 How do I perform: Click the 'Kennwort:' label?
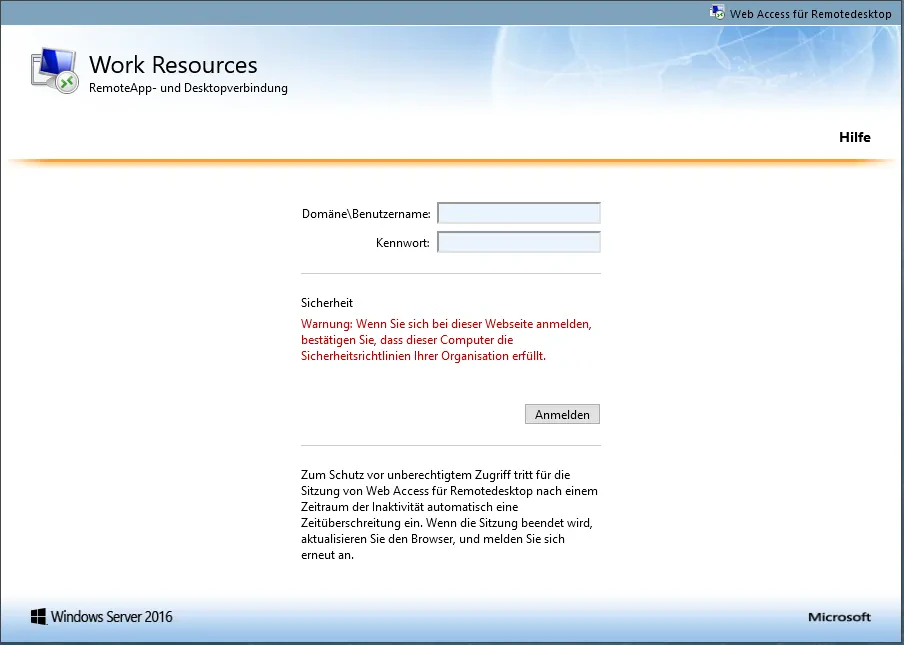(x=403, y=243)
